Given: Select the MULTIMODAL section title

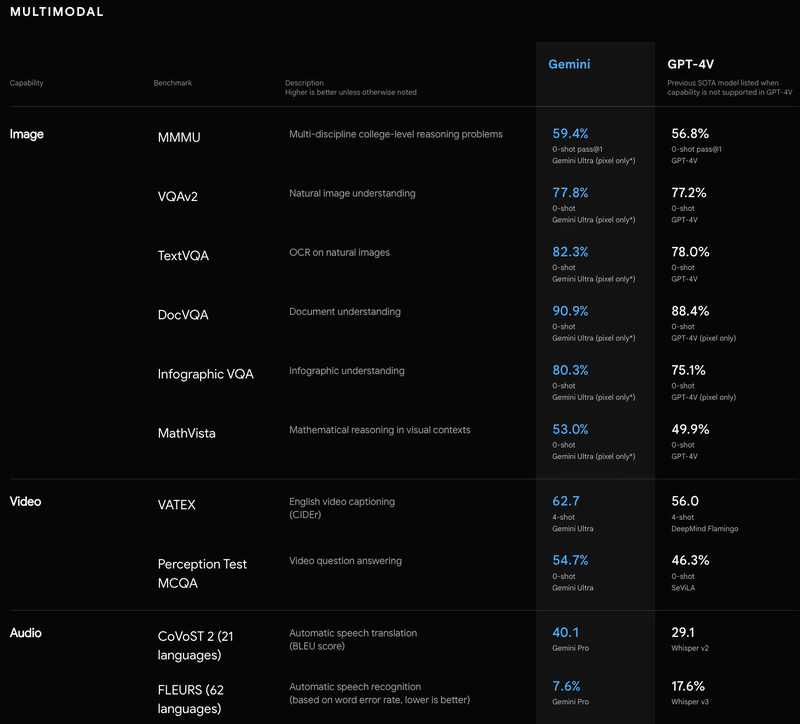Looking at the screenshot, I should (56, 13).
